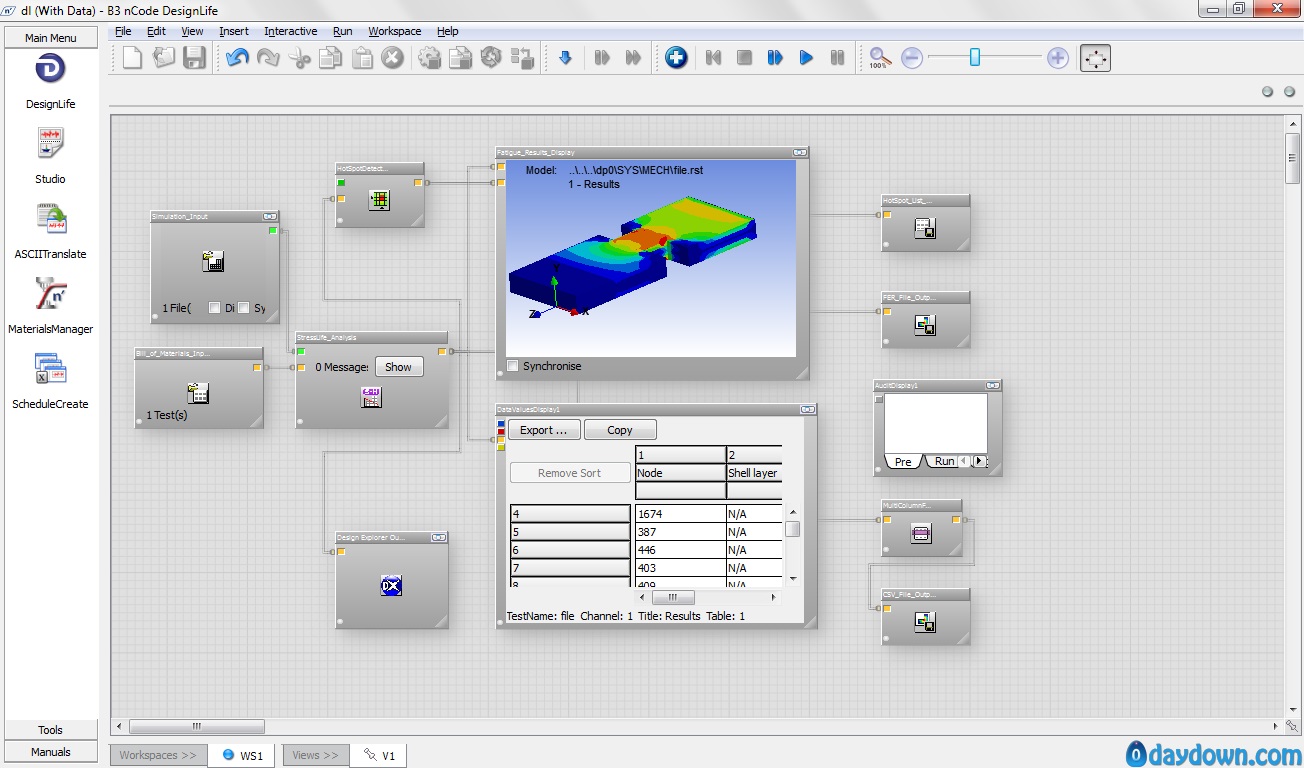Select the Run tab in AuditDisplay1
This screenshot has width=1304, height=768.
(x=941, y=461)
